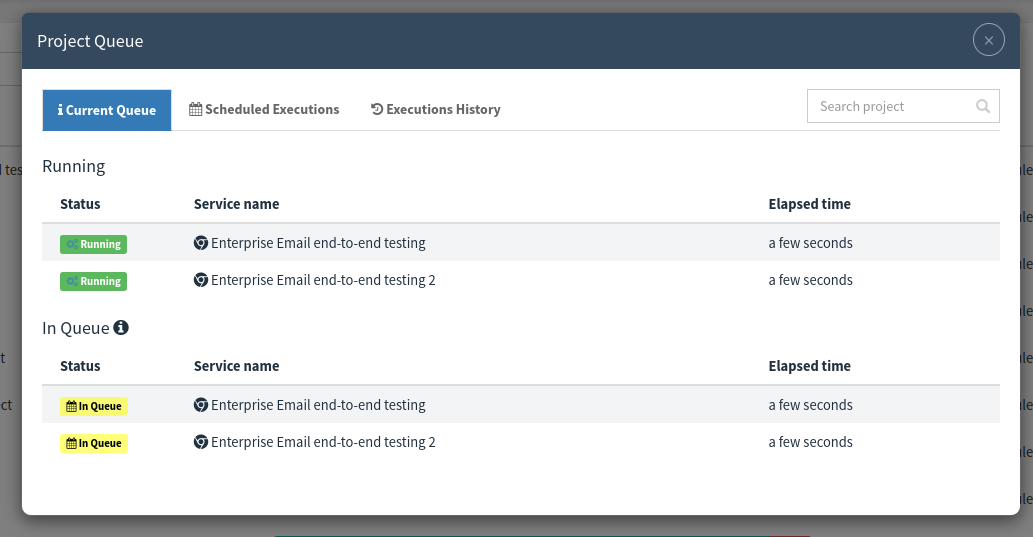Click the info icon on Current Queue tab
This screenshot has height=537, width=1033.
coord(61,109)
